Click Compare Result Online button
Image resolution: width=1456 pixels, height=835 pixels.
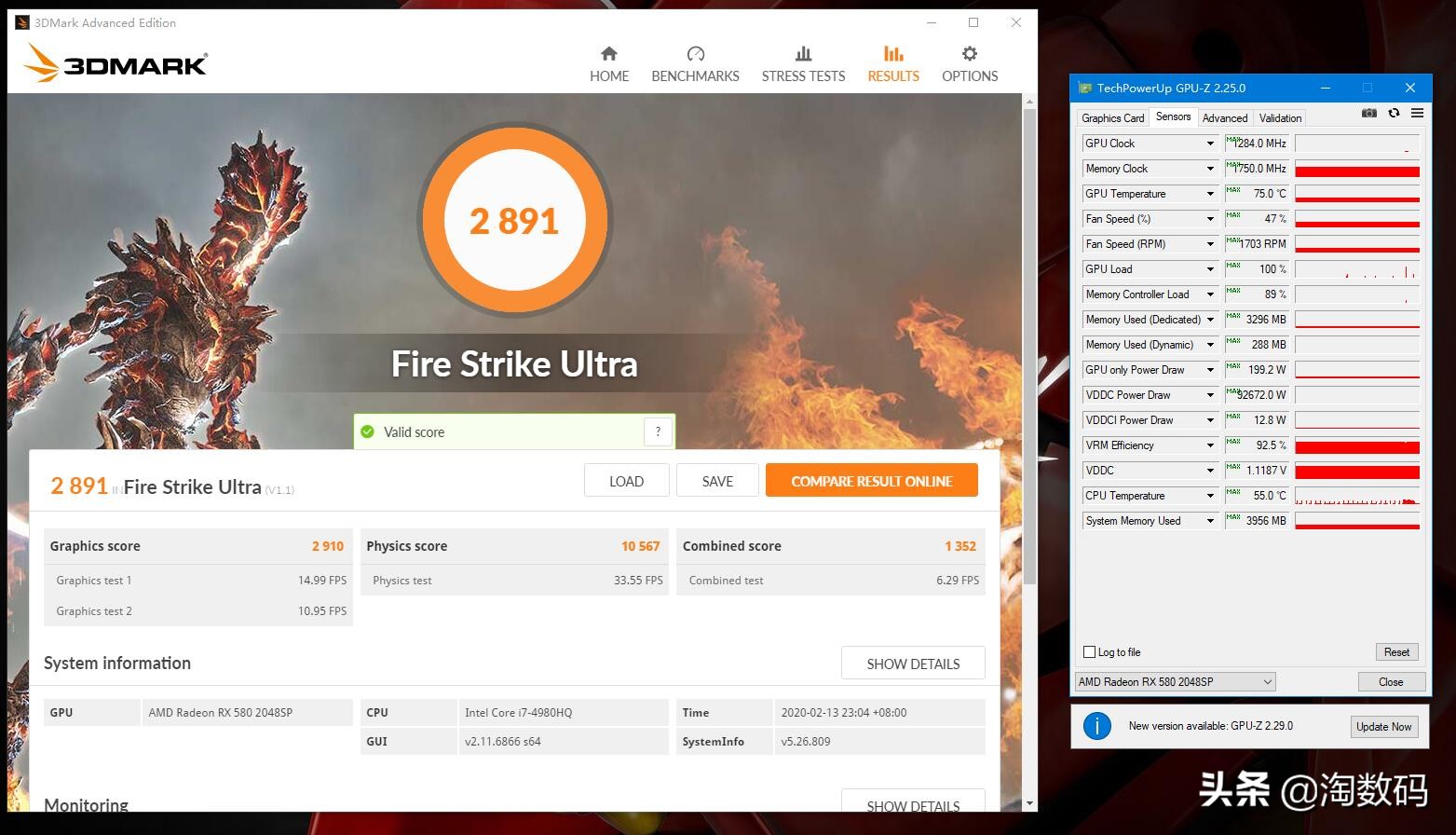(x=871, y=481)
